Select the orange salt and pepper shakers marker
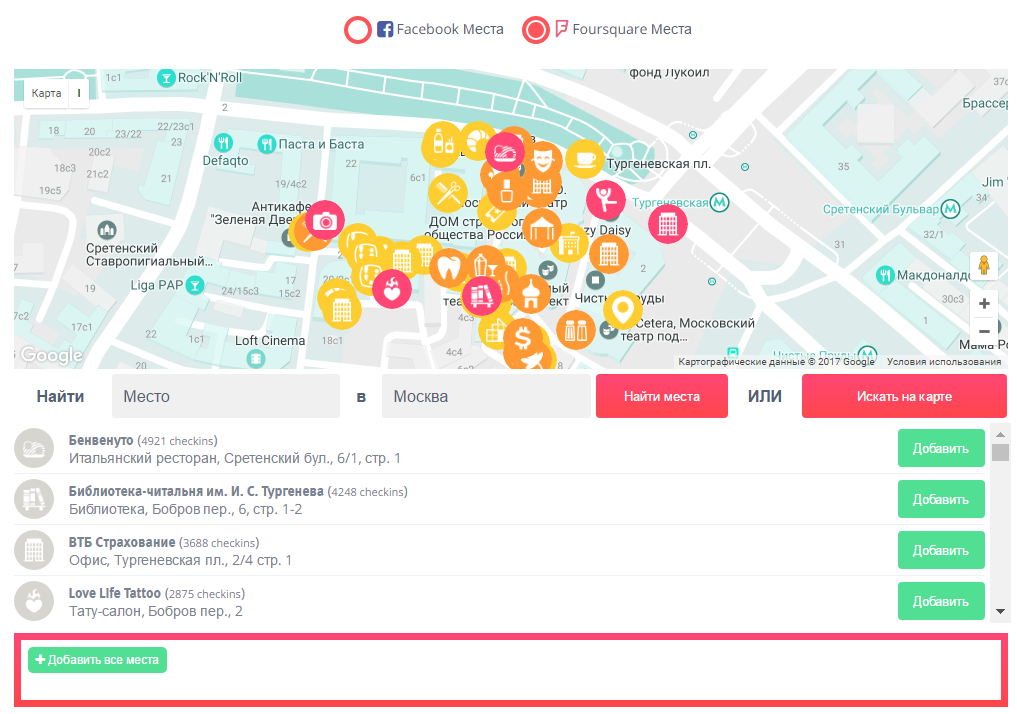1017x714 pixels. click(x=576, y=329)
